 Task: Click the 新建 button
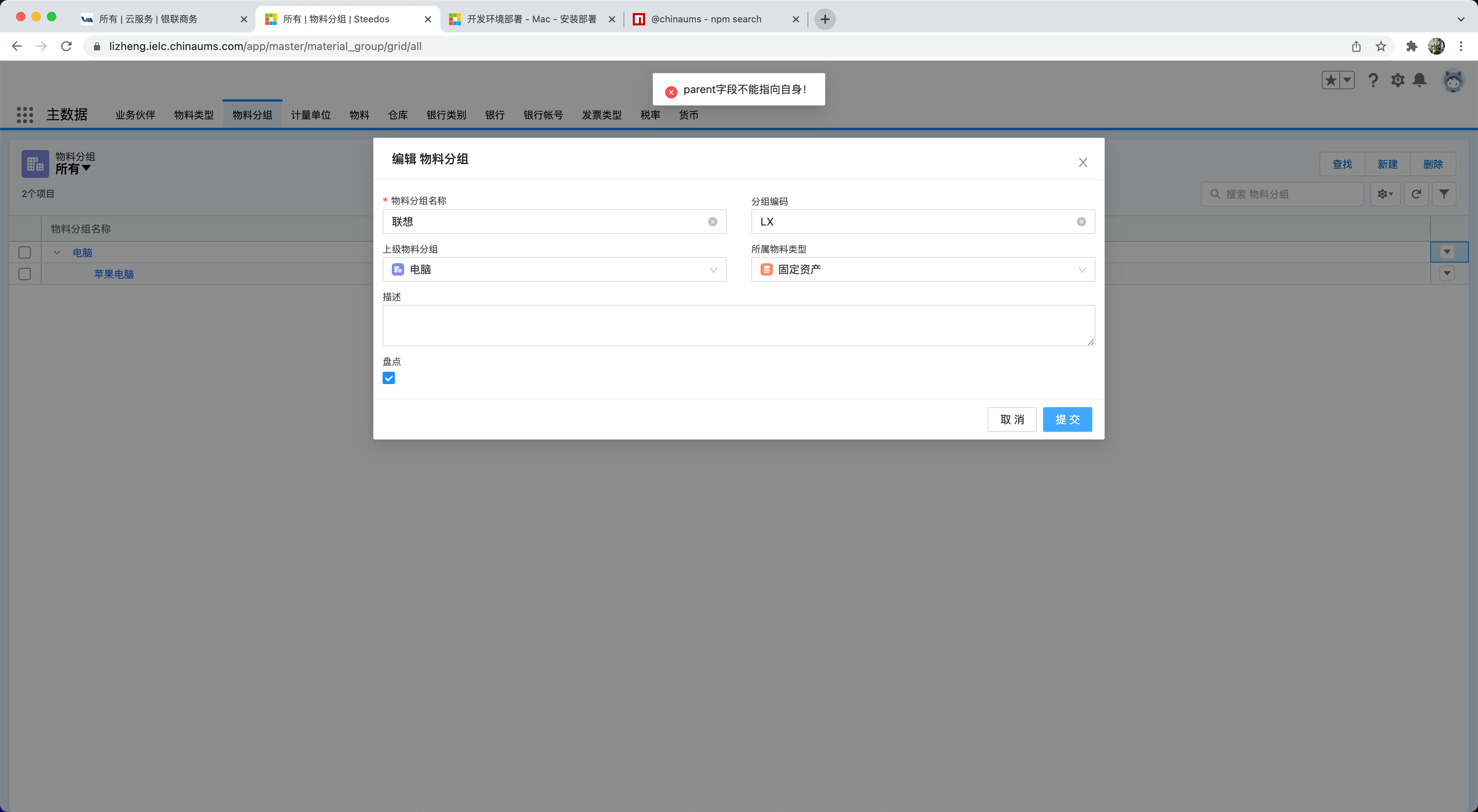click(x=1387, y=164)
